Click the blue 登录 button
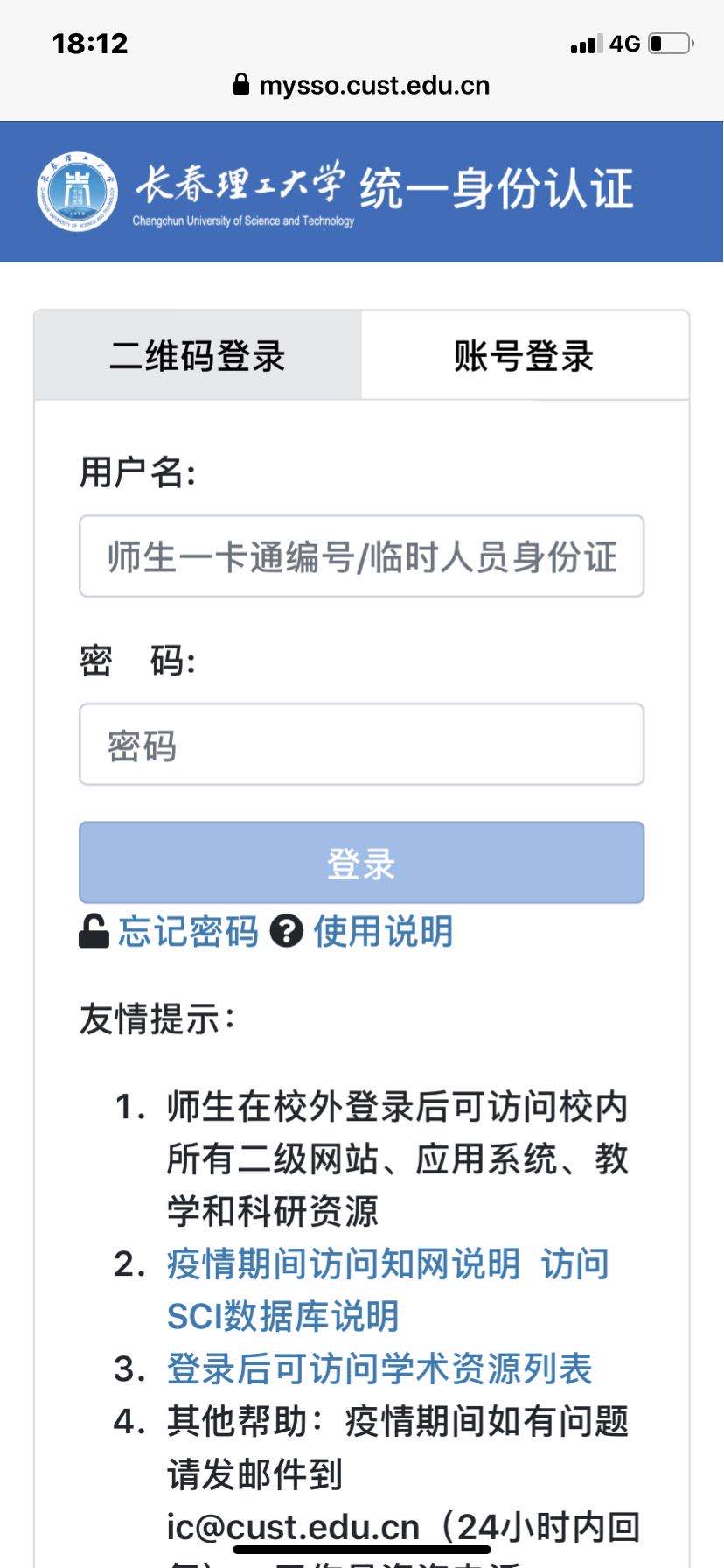This screenshot has height=1568, width=724. pos(362,863)
